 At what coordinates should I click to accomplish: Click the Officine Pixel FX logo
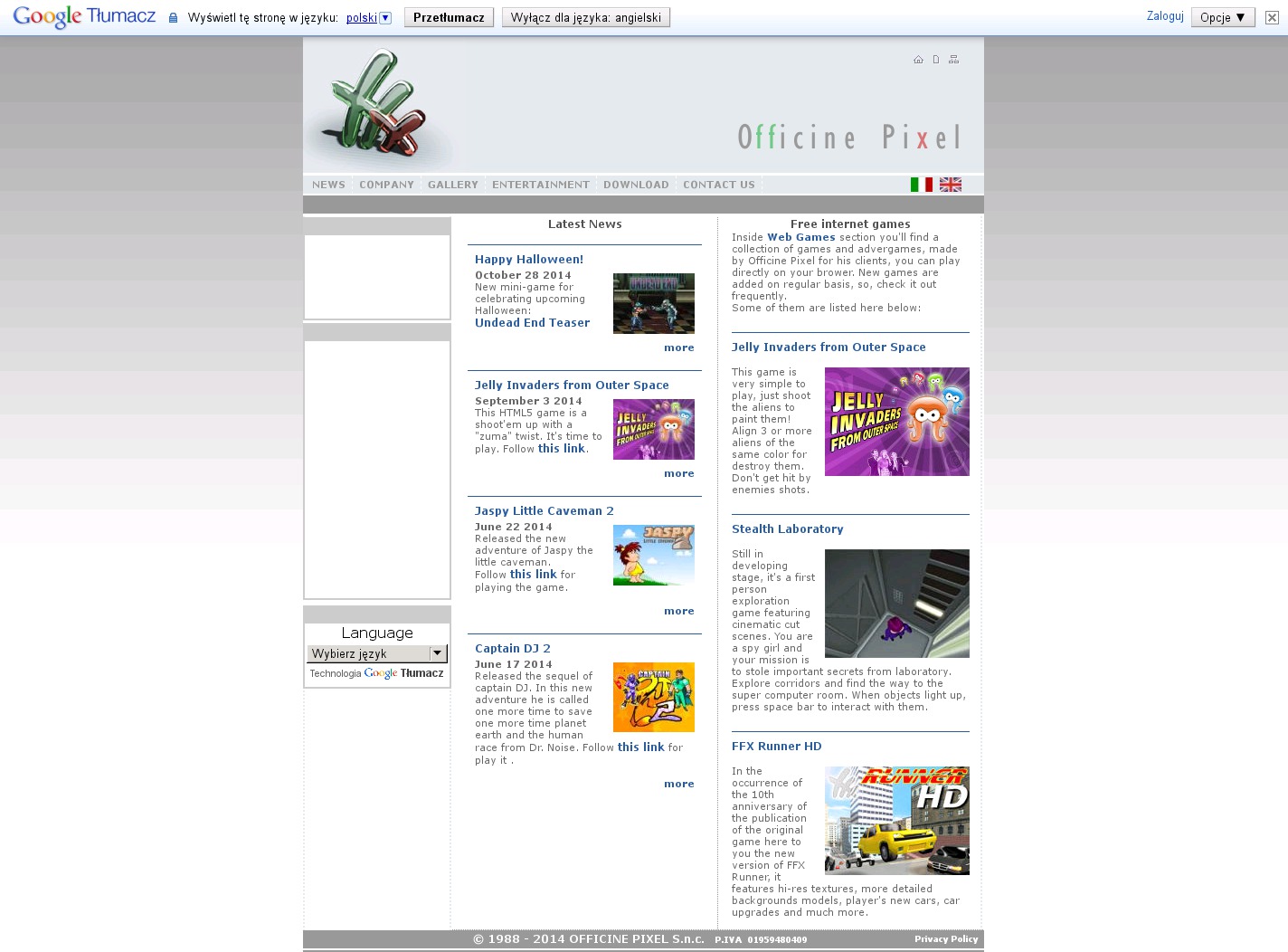(x=377, y=107)
